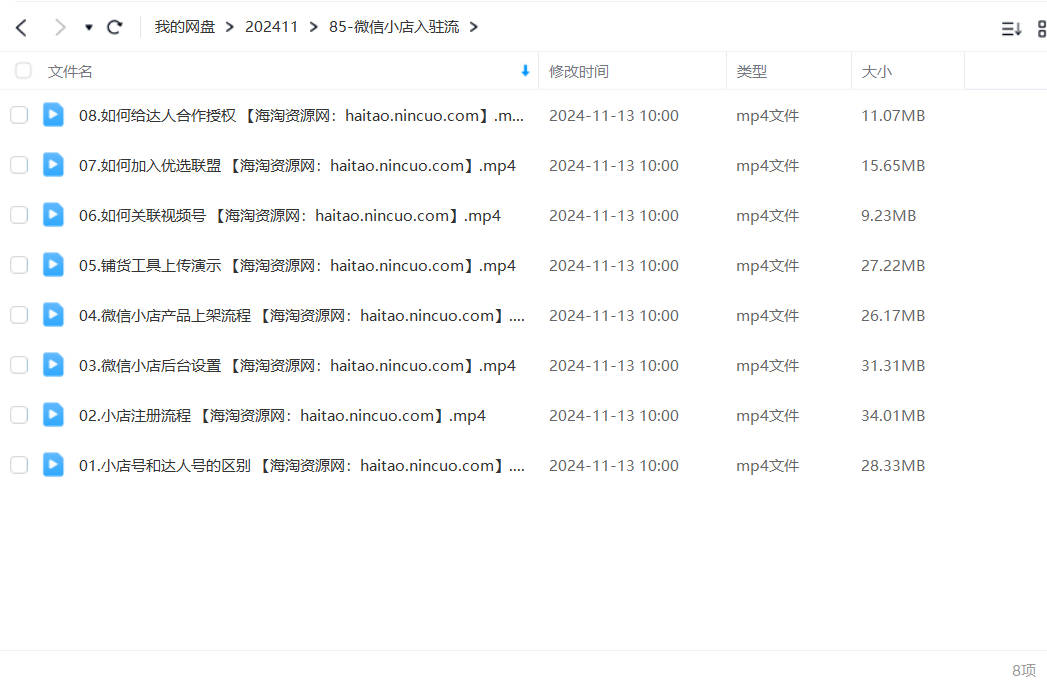Select file name 07.如何加入优选联盟
The height and width of the screenshot is (685, 1047).
point(297,166)
